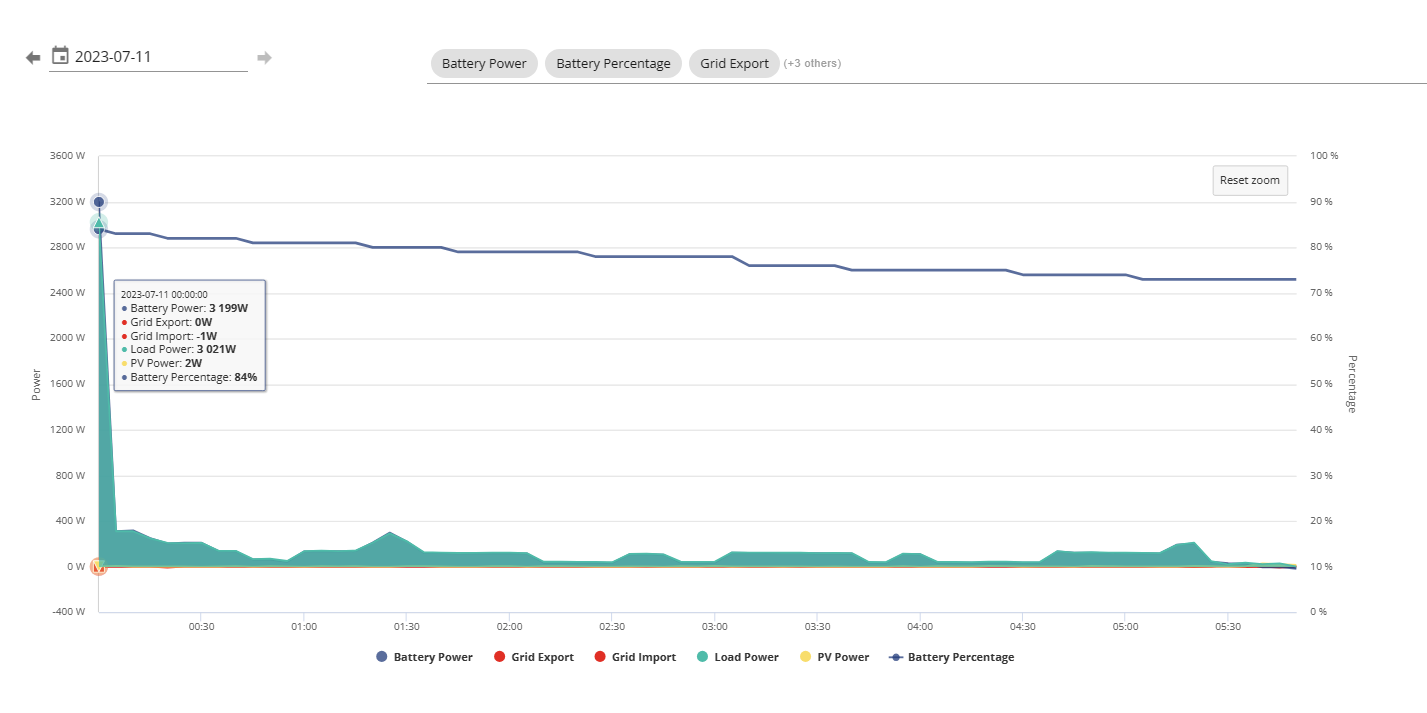The height and width of the screenshot is (713, 1427).
Task: Click the tooltip timestamp 2023-07-11 00:00:00
Action: (164, 295)
